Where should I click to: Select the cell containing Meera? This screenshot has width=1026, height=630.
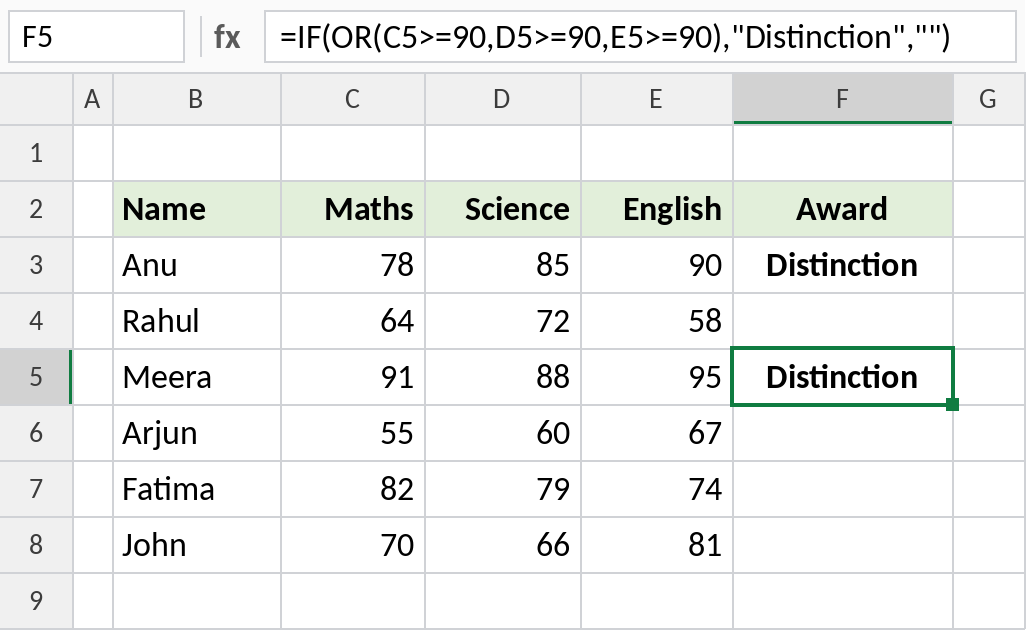(197, 377)
